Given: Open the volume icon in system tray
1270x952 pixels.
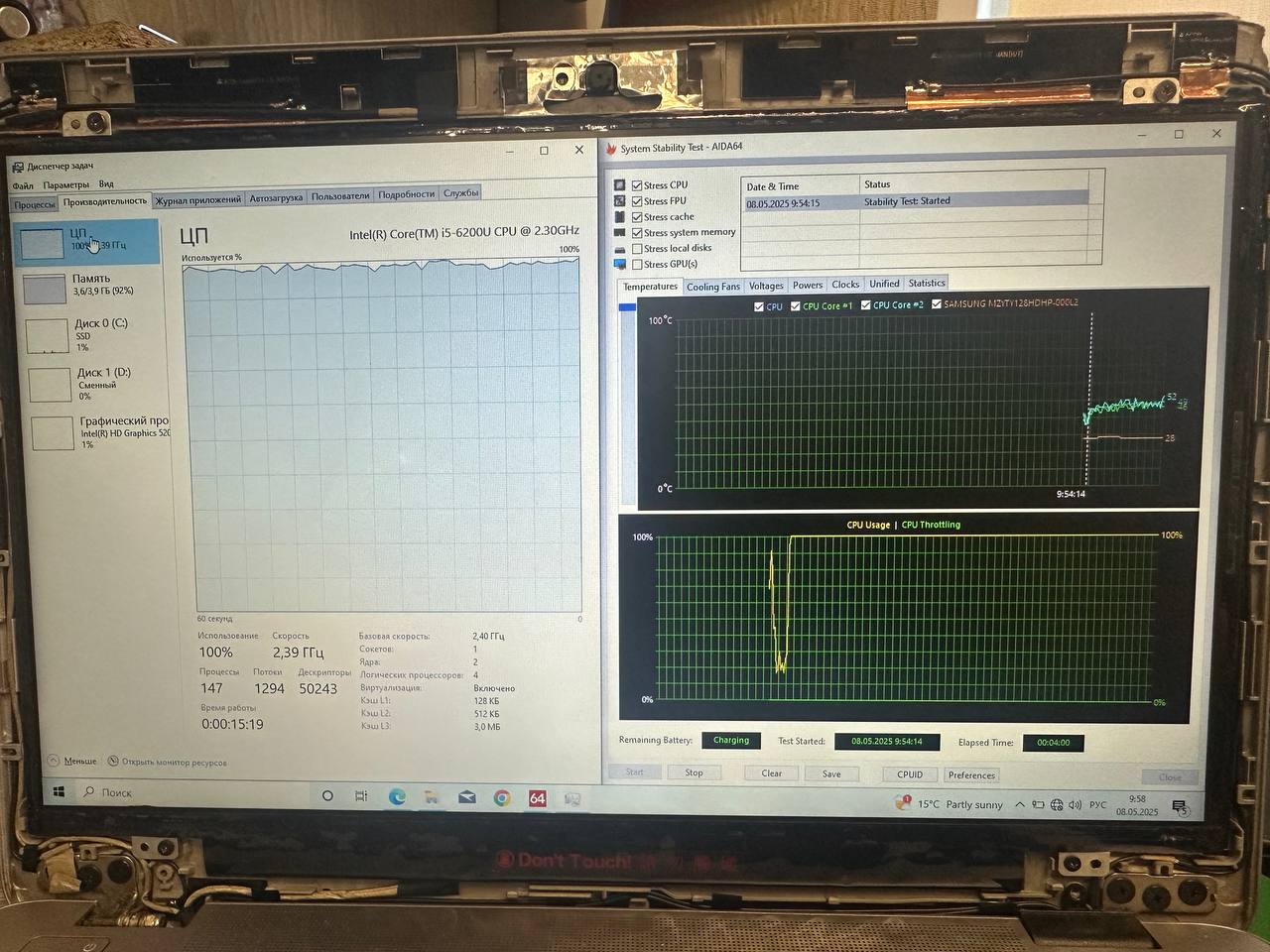Looking at the screenshot, I should (x=1075, y=805).
